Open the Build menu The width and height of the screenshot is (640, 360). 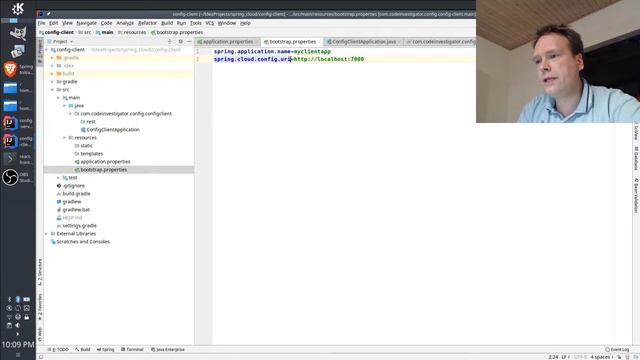point(167,23)
